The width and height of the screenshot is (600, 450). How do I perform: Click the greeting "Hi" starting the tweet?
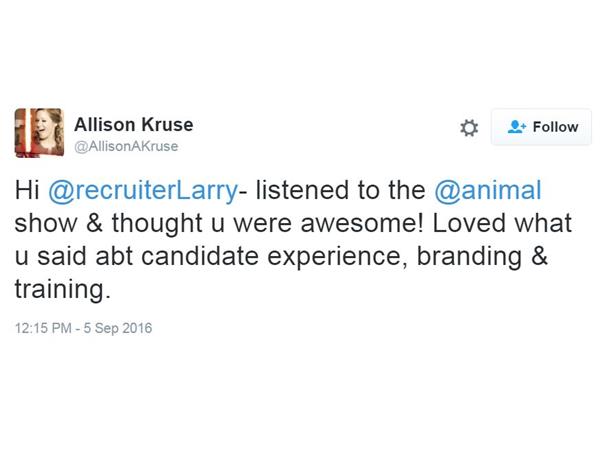click(27, 188)
